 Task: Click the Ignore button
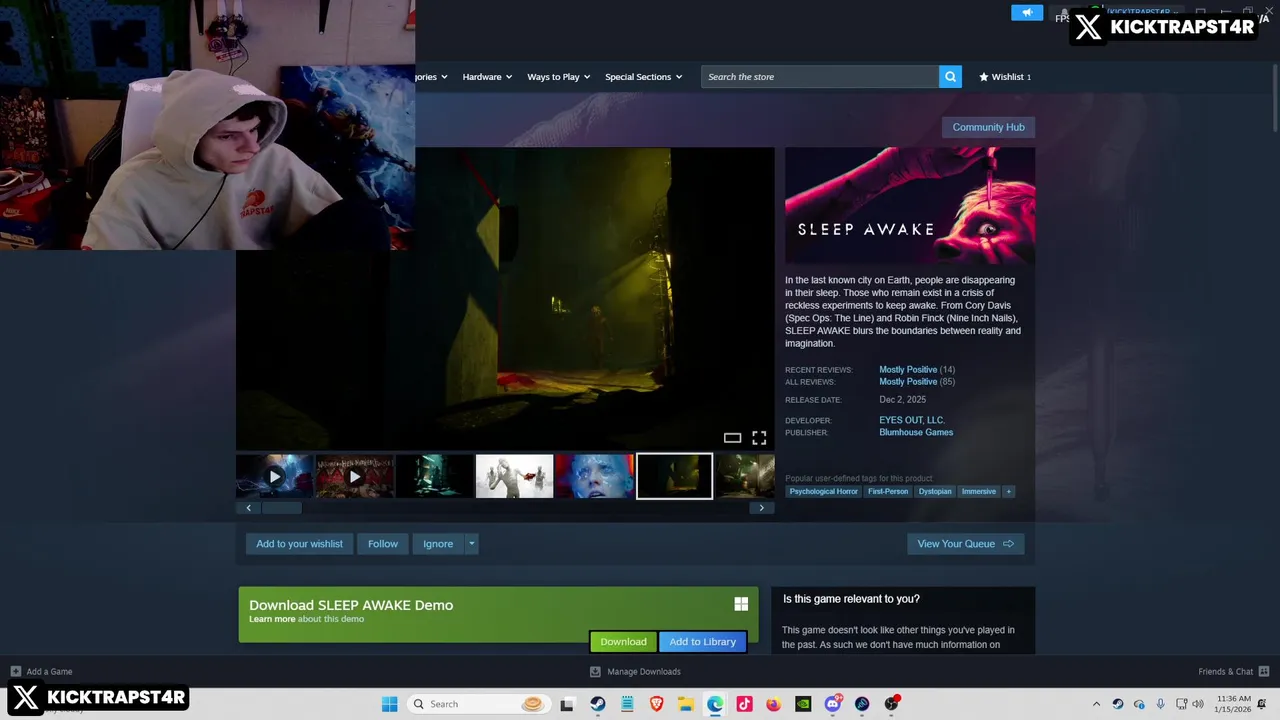pos(438,544)
